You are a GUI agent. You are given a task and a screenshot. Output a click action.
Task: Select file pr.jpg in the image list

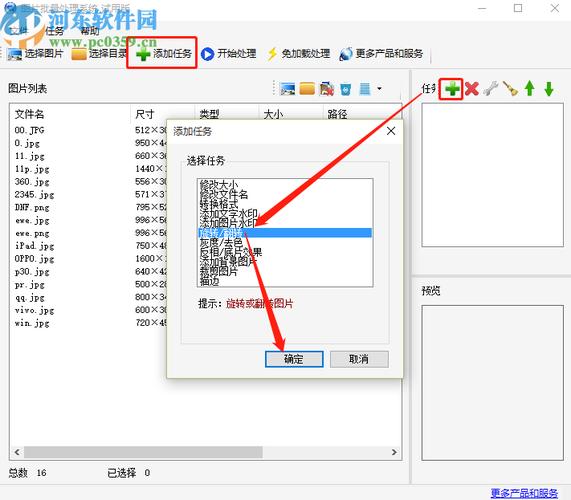(29, 285)
